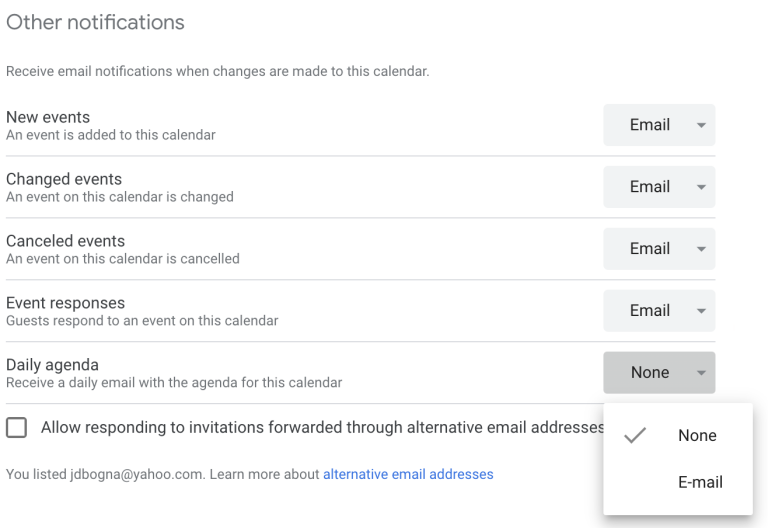Choose the None option in open menu
This screenshot has height=528, width=768.
(697, 436)
